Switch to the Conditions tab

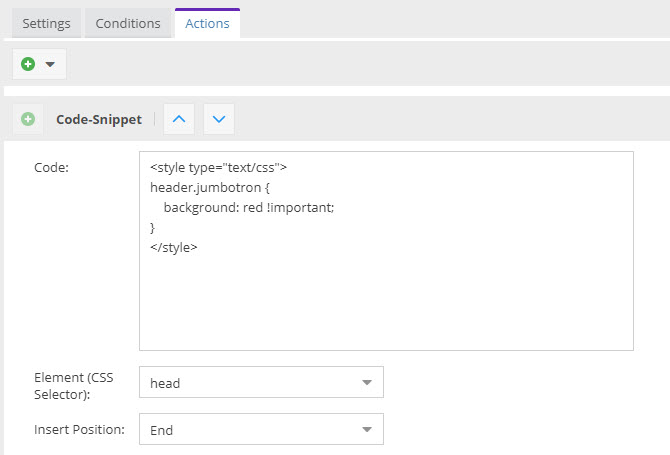(127, 23)
